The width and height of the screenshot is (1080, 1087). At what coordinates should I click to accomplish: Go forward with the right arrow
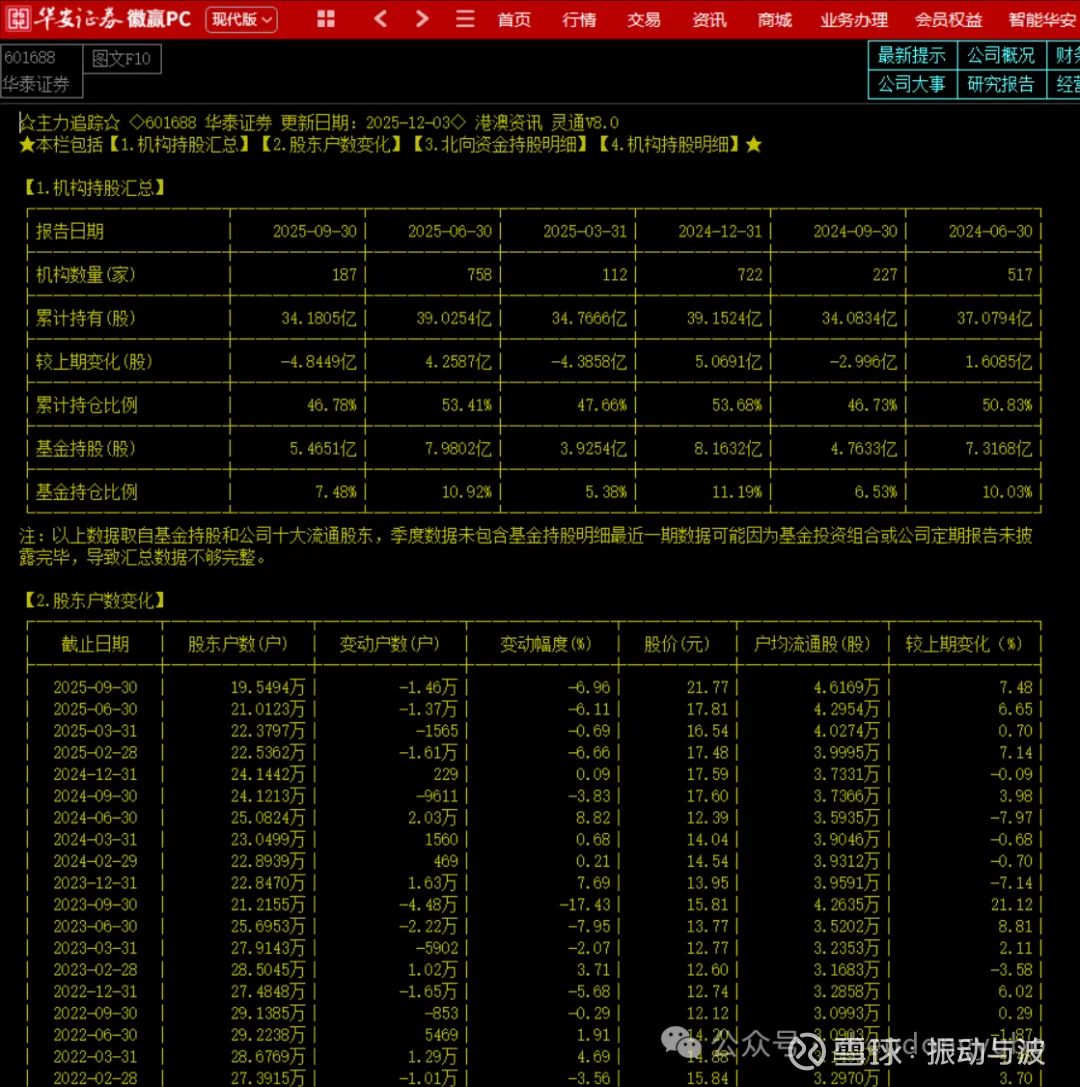coord(422,19)
